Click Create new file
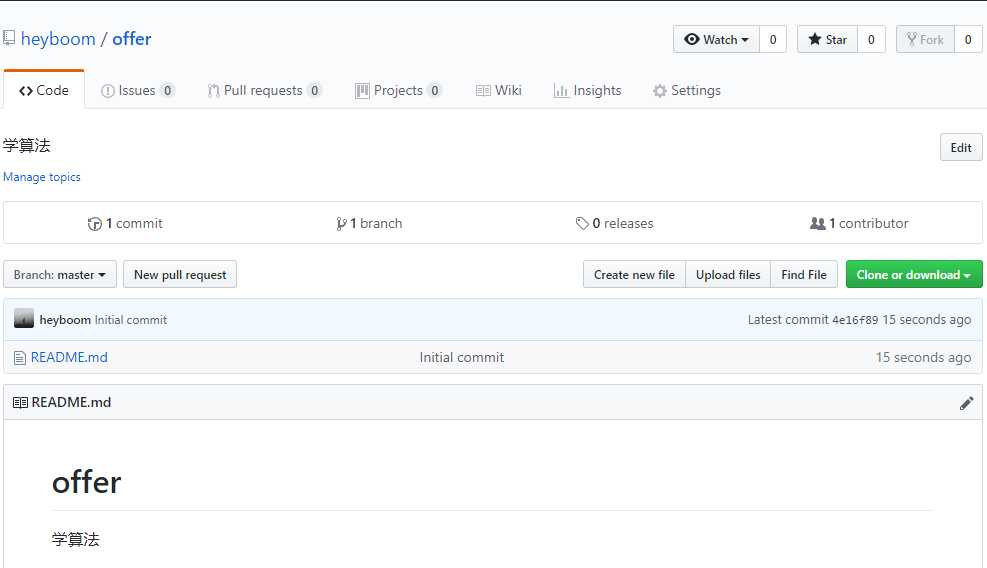The height and width of the screenshot is (568, 987). click(x=634, y=275)
